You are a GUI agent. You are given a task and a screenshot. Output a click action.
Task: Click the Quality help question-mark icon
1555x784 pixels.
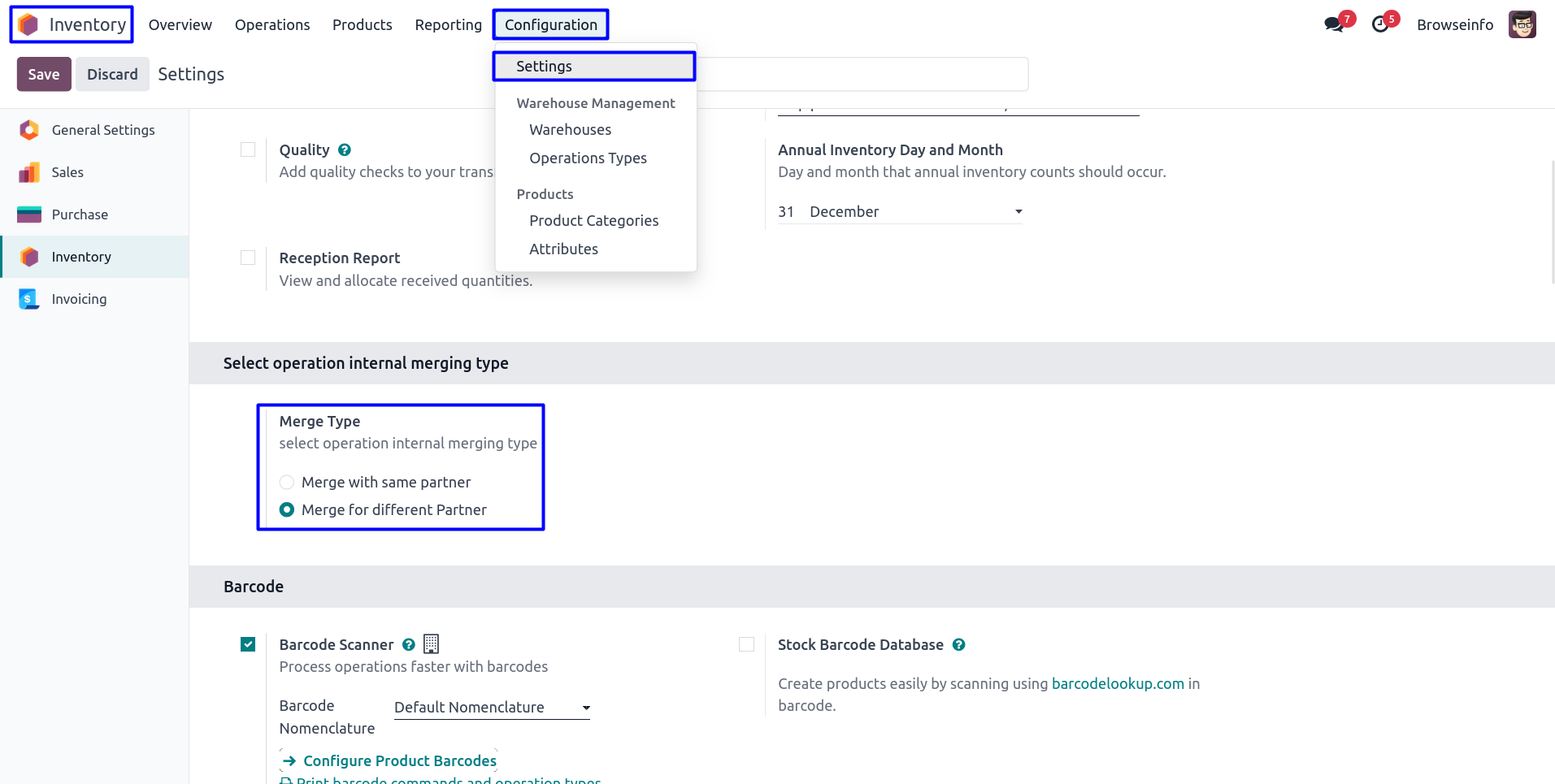click(345, 150)
